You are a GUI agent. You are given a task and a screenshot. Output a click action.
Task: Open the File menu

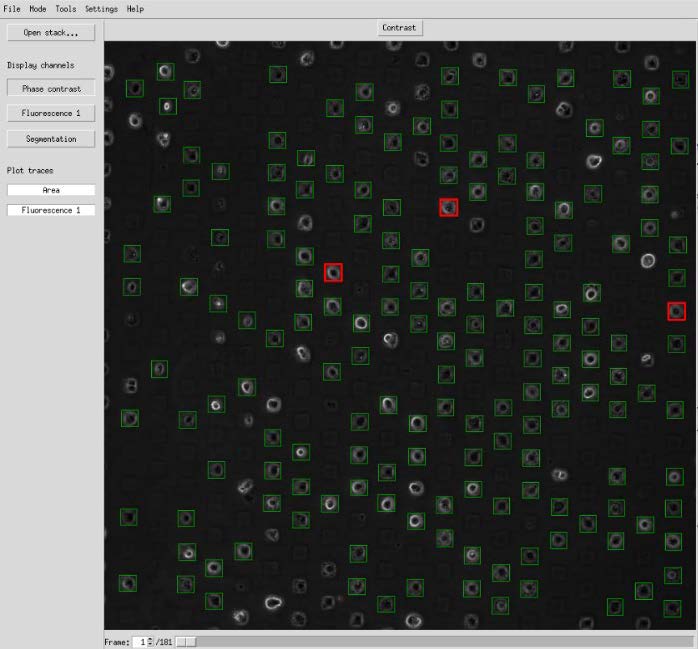(x=12, y=8)
